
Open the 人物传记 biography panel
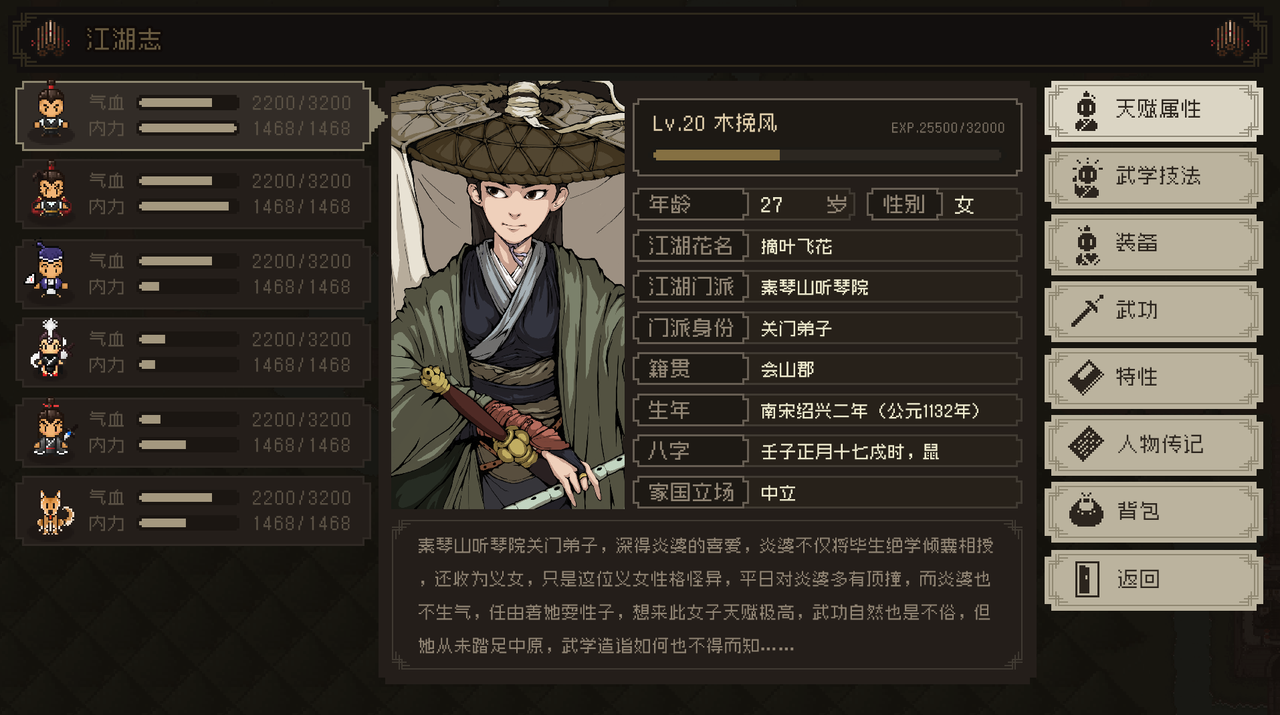click(1153, 444)
